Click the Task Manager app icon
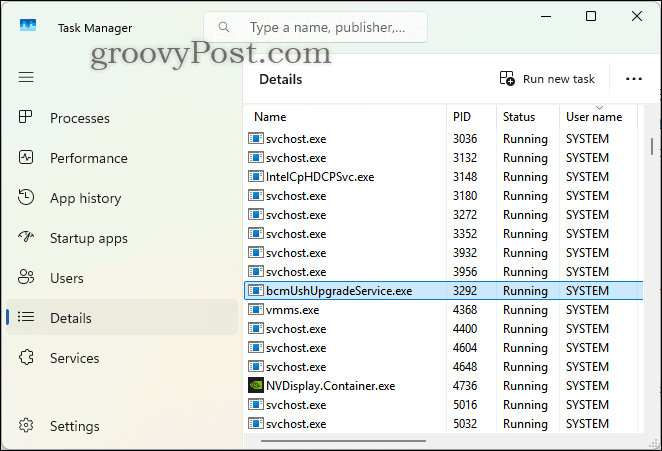This screenshot has height=451, width=662. (x=28, y=25)
